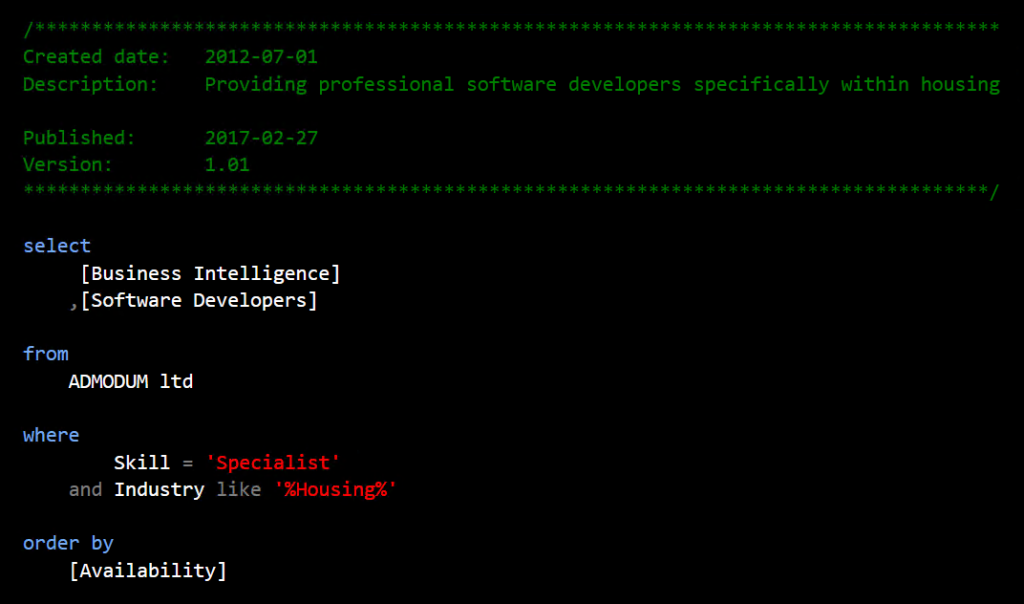
Task: Click the '[Availability]' column name
Action: coord(148,570)
